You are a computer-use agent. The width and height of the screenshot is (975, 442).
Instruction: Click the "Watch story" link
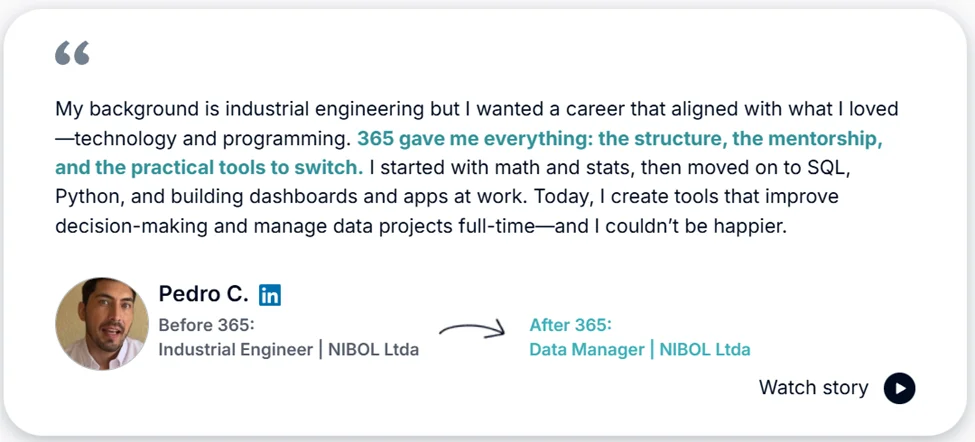(813, 388)
